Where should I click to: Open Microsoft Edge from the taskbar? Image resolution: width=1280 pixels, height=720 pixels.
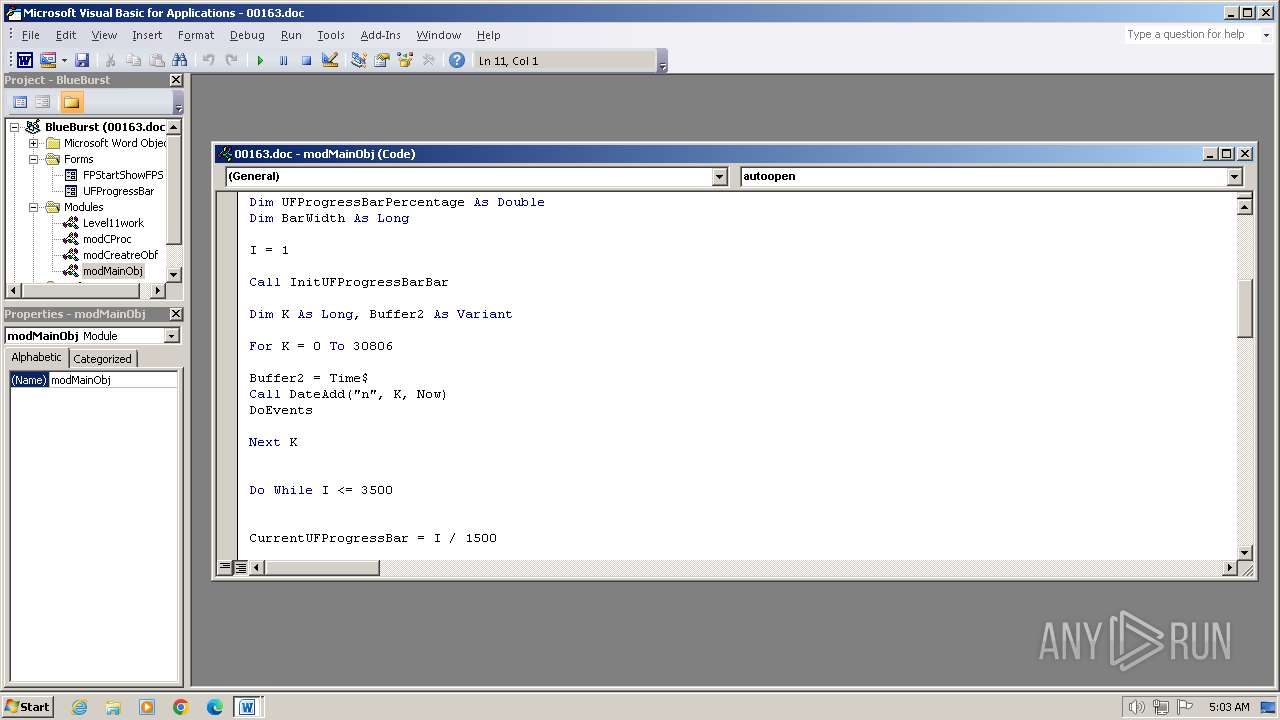pyautogui.click(x=214, y=707)
